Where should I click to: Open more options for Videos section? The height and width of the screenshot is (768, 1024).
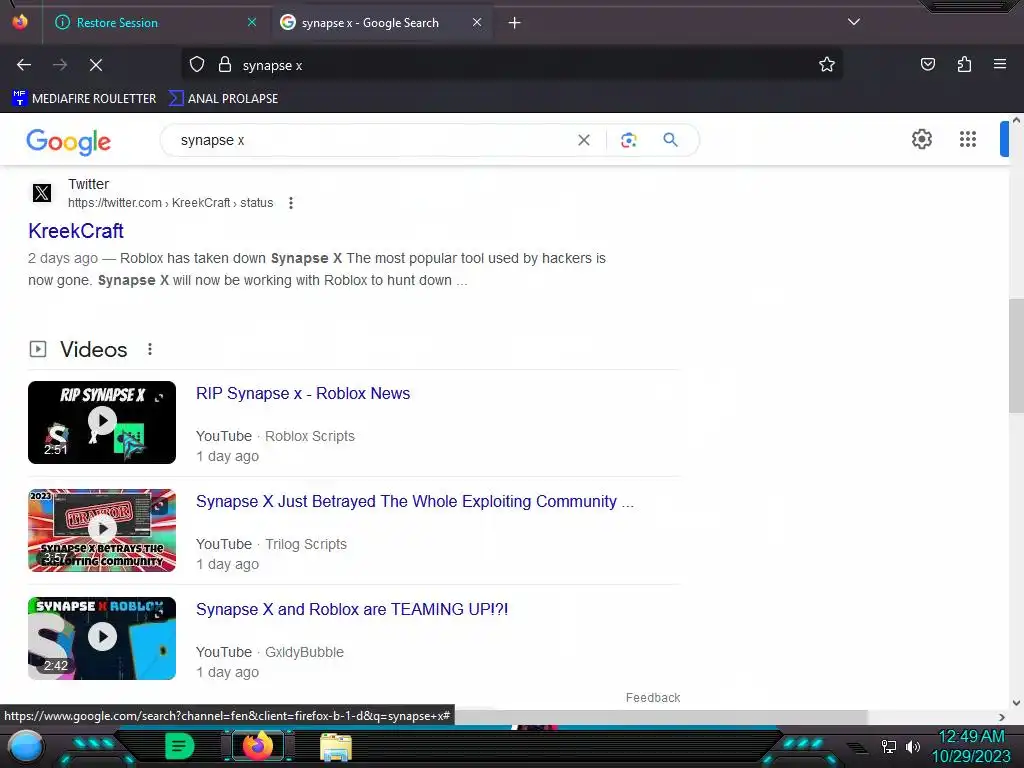(150, 349)
